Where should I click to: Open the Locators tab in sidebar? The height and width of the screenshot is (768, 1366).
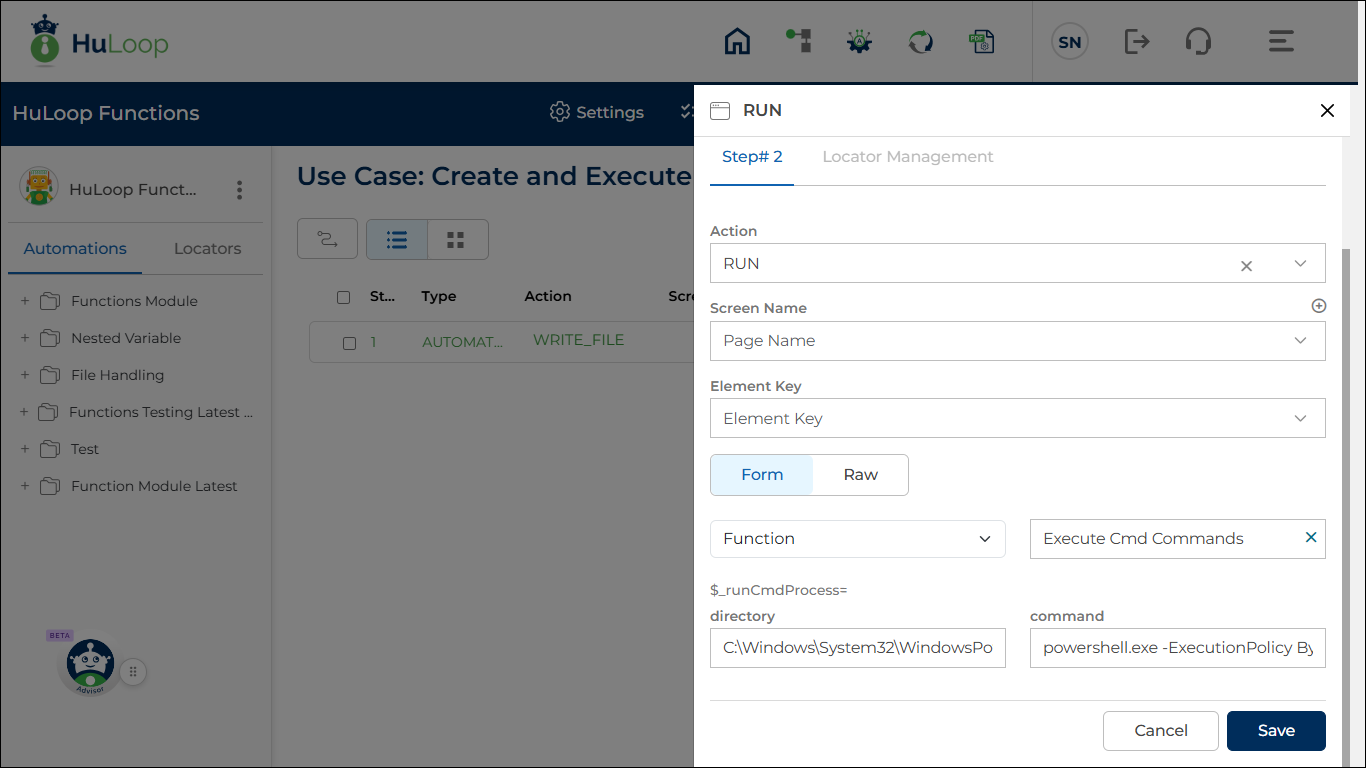(207, 249)
